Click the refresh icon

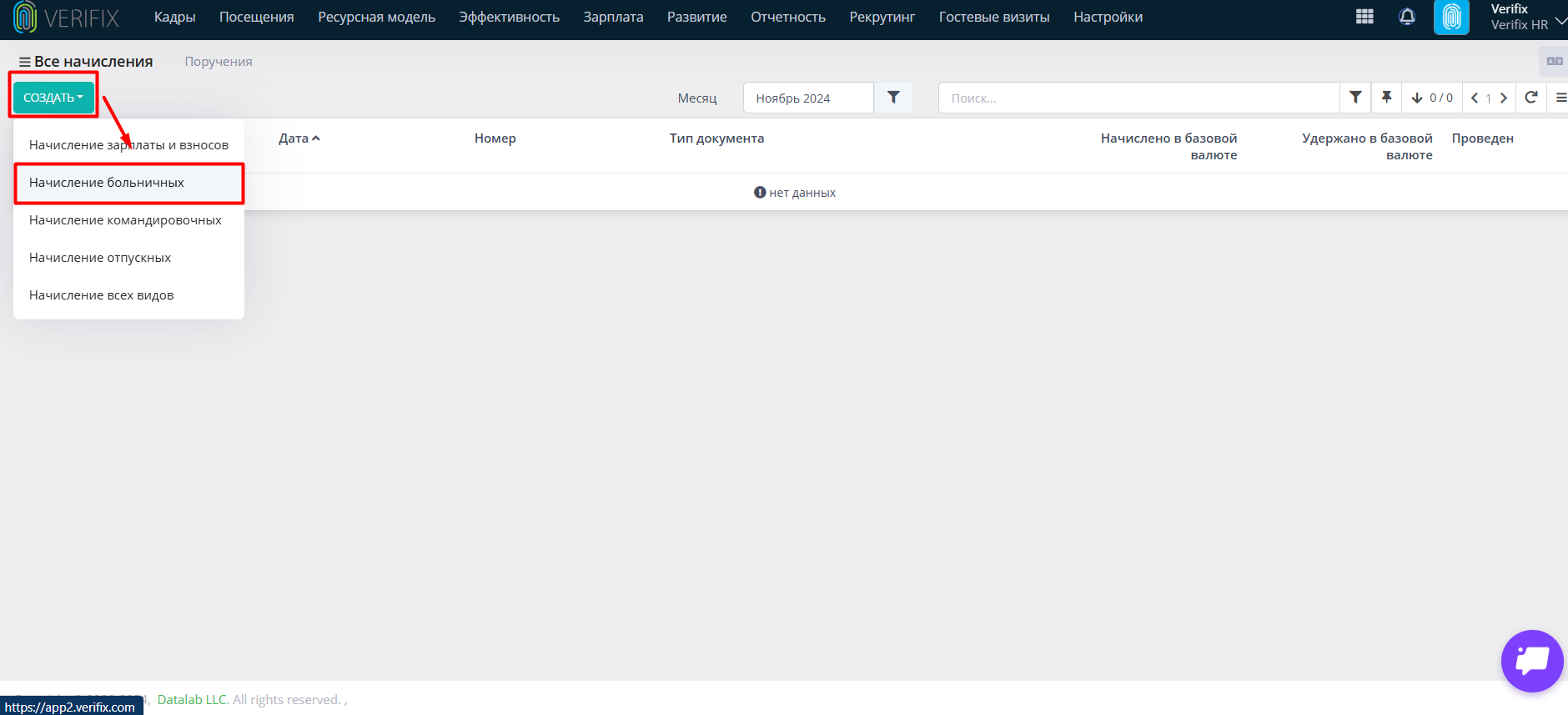click(1531, 98)
